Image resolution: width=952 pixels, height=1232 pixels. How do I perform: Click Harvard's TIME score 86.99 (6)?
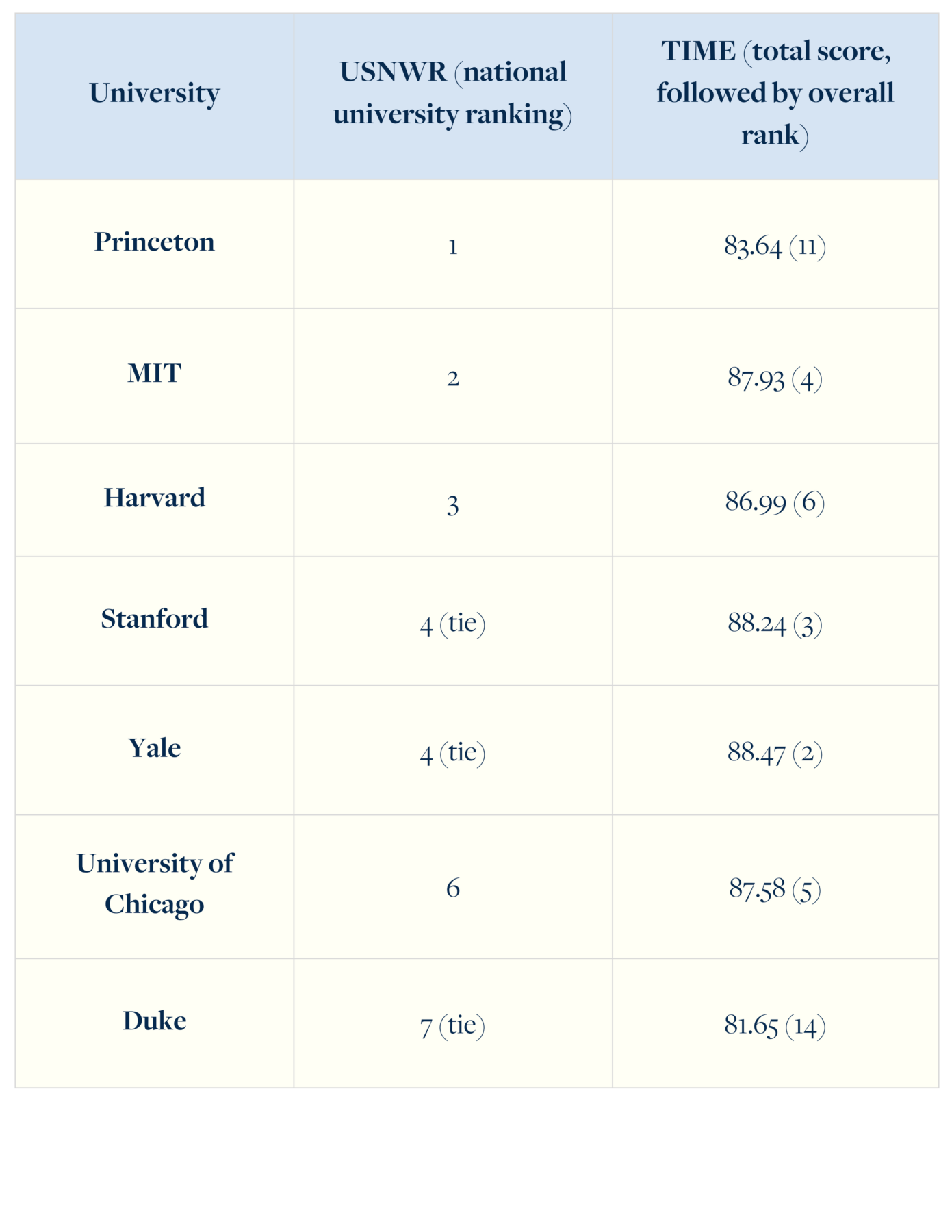click(775, 502)
